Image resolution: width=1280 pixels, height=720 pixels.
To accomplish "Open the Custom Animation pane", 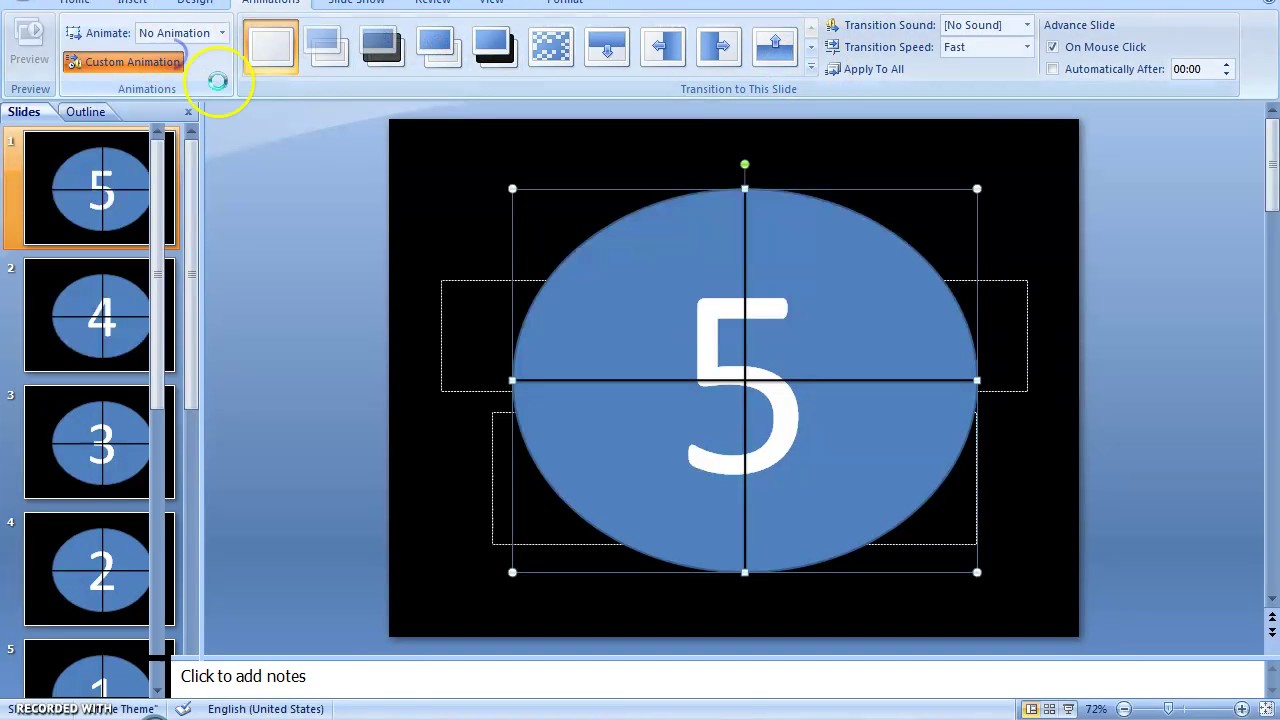I will coord(123,62).
